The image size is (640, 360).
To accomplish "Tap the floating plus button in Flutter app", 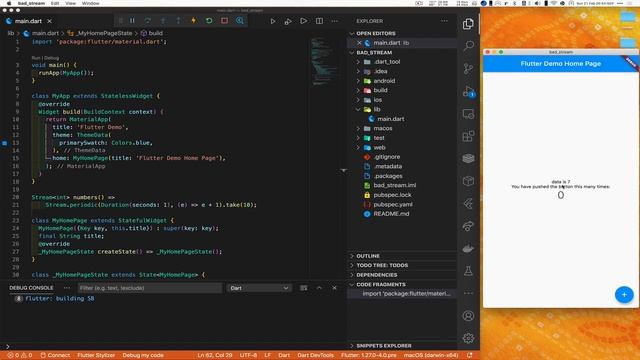I will pyautogui.click(x=624, y=295).
